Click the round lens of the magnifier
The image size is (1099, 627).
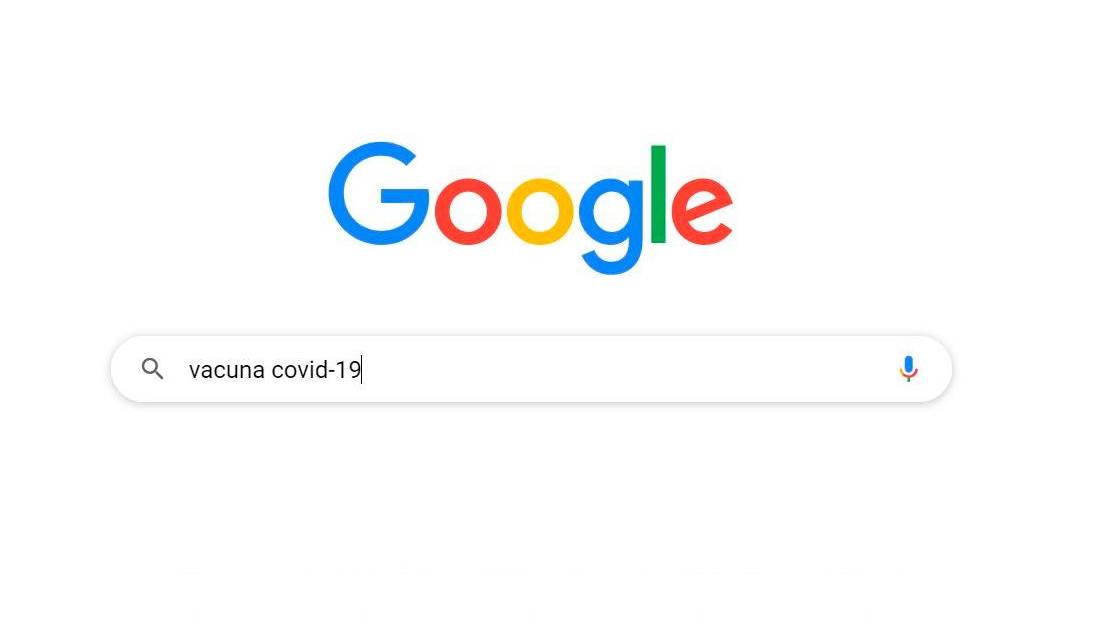149,366
